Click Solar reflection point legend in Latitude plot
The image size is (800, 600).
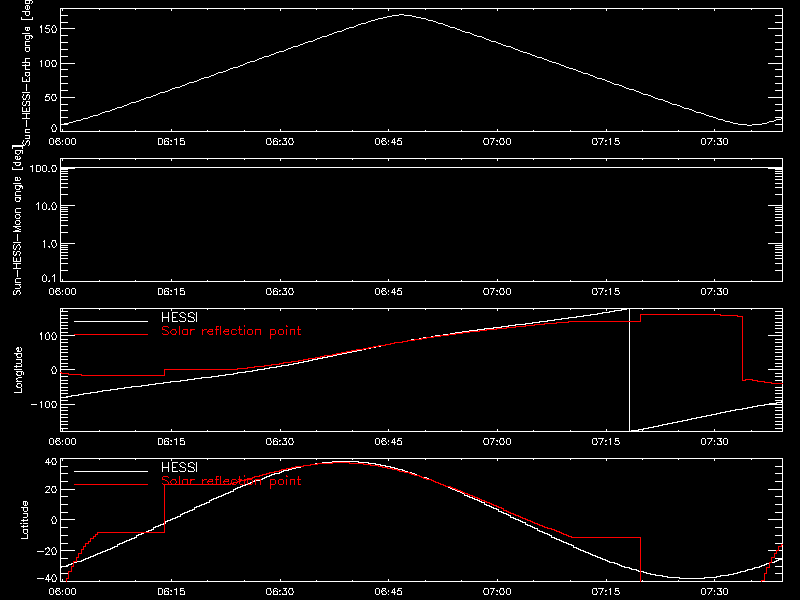click(x=231, y=481)
